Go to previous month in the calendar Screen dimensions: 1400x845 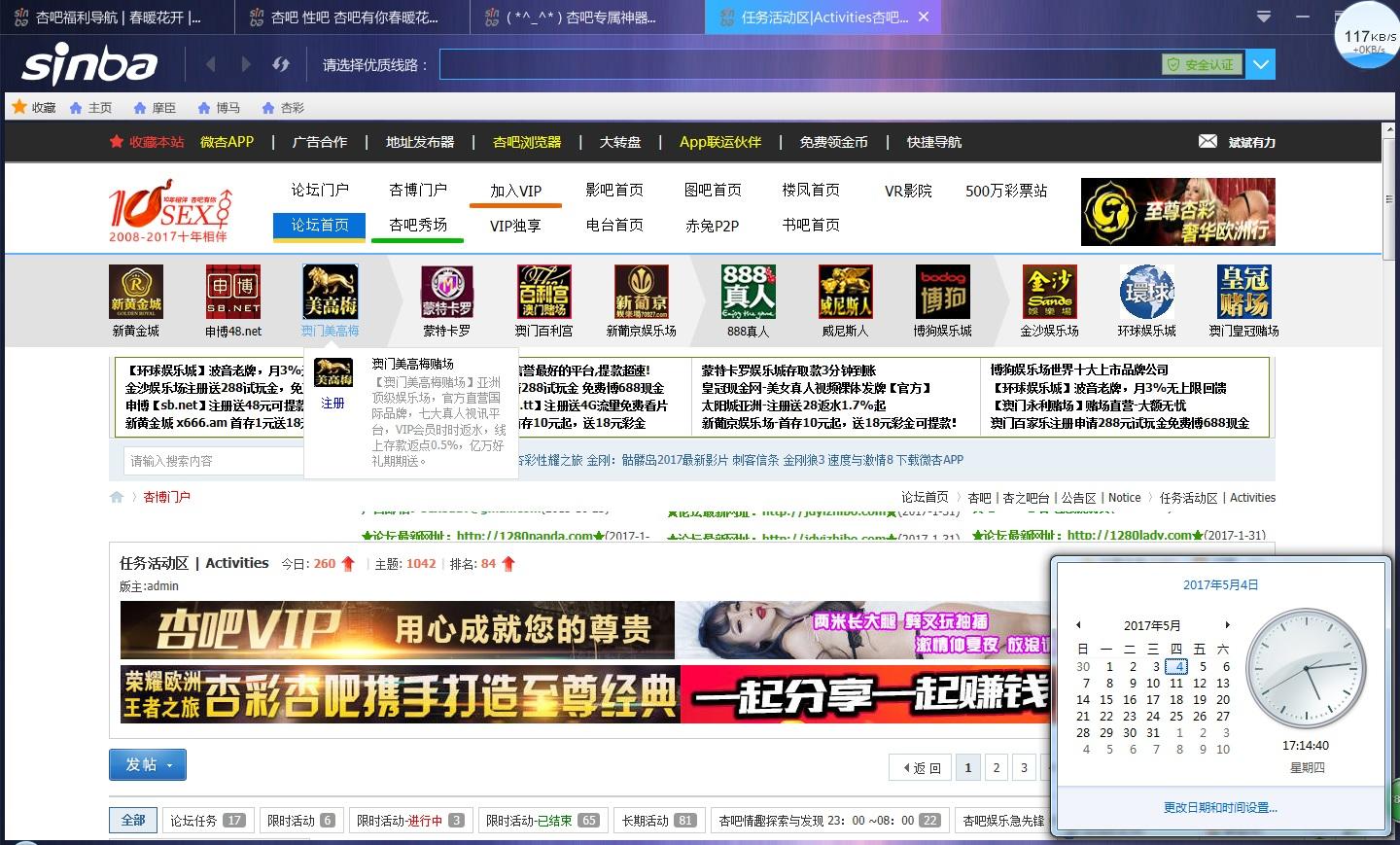[1079, 625]
